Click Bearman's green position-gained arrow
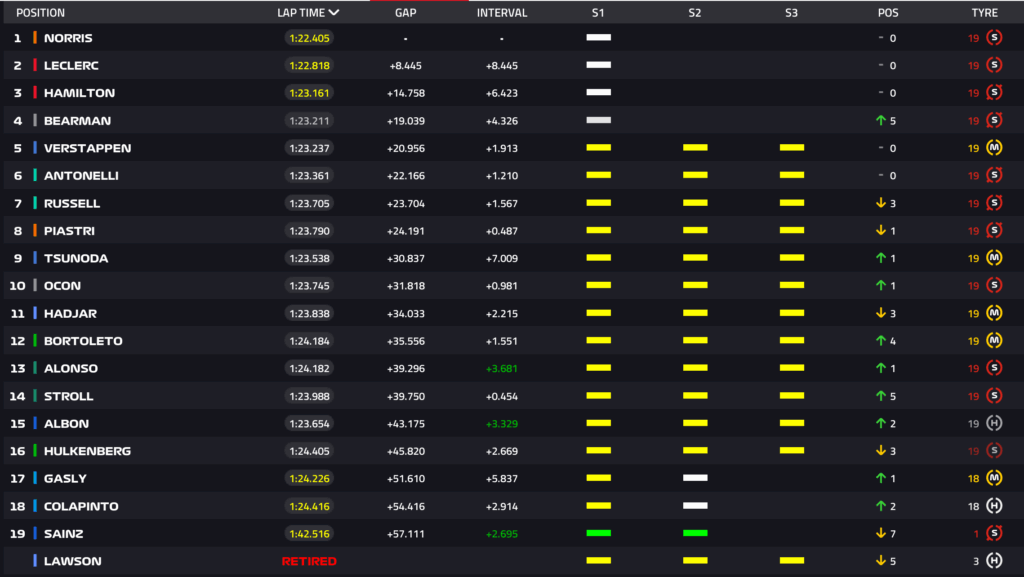The height and width of the screenshot is (577, 1024). coord(881,121)
